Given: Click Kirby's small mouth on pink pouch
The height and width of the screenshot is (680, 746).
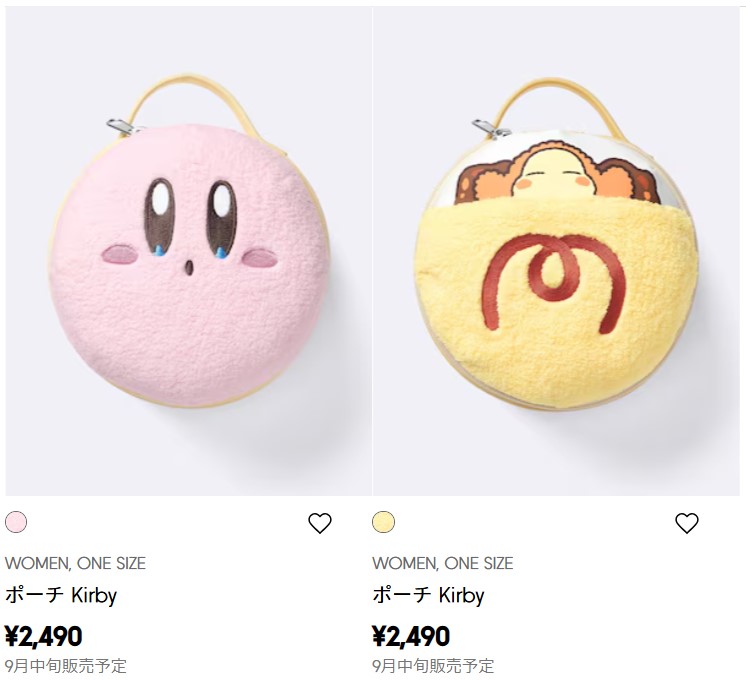Looking at the screenshot, I should click(189, 268).
